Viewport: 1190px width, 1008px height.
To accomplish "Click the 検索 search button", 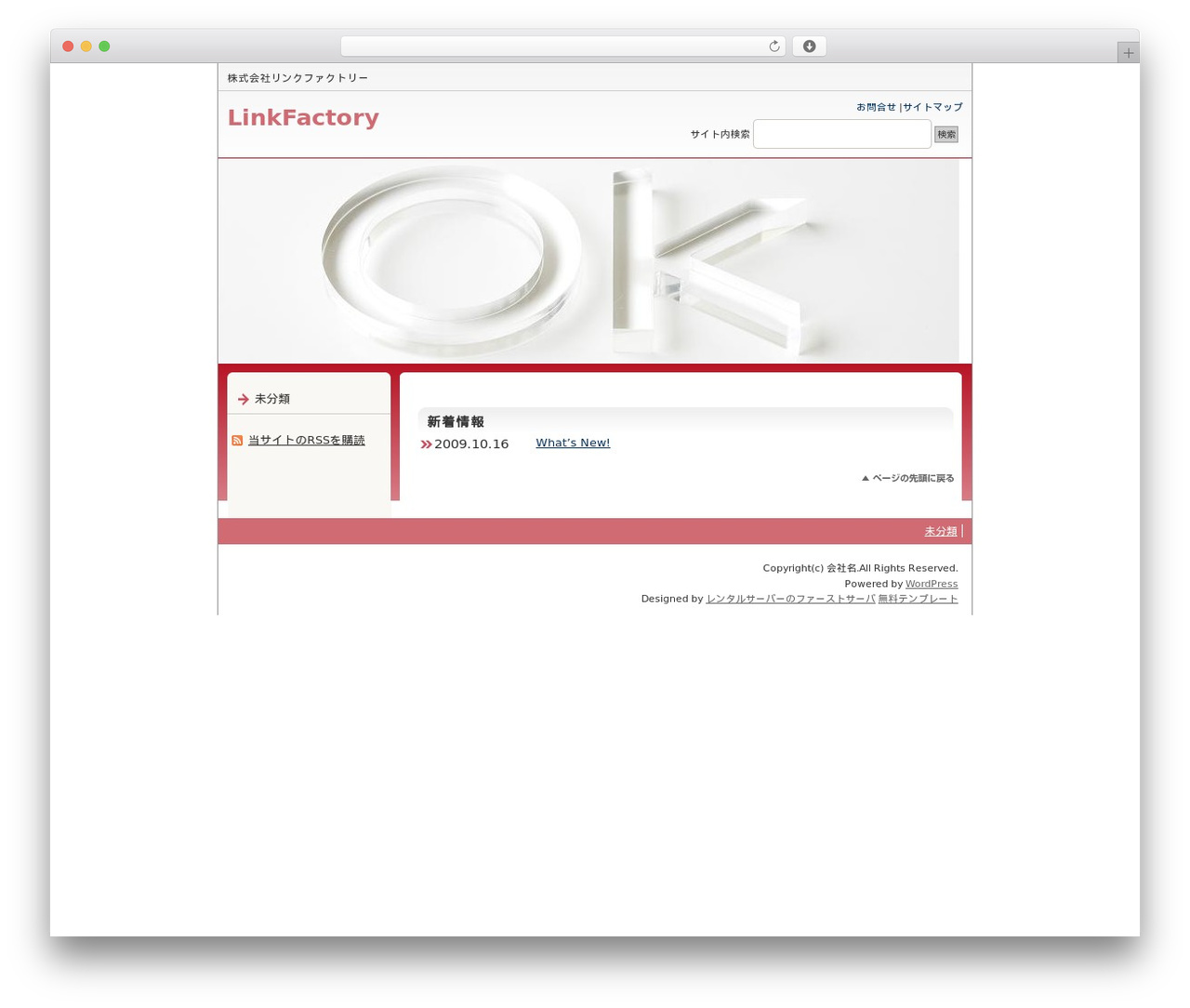I will point(946,135).
